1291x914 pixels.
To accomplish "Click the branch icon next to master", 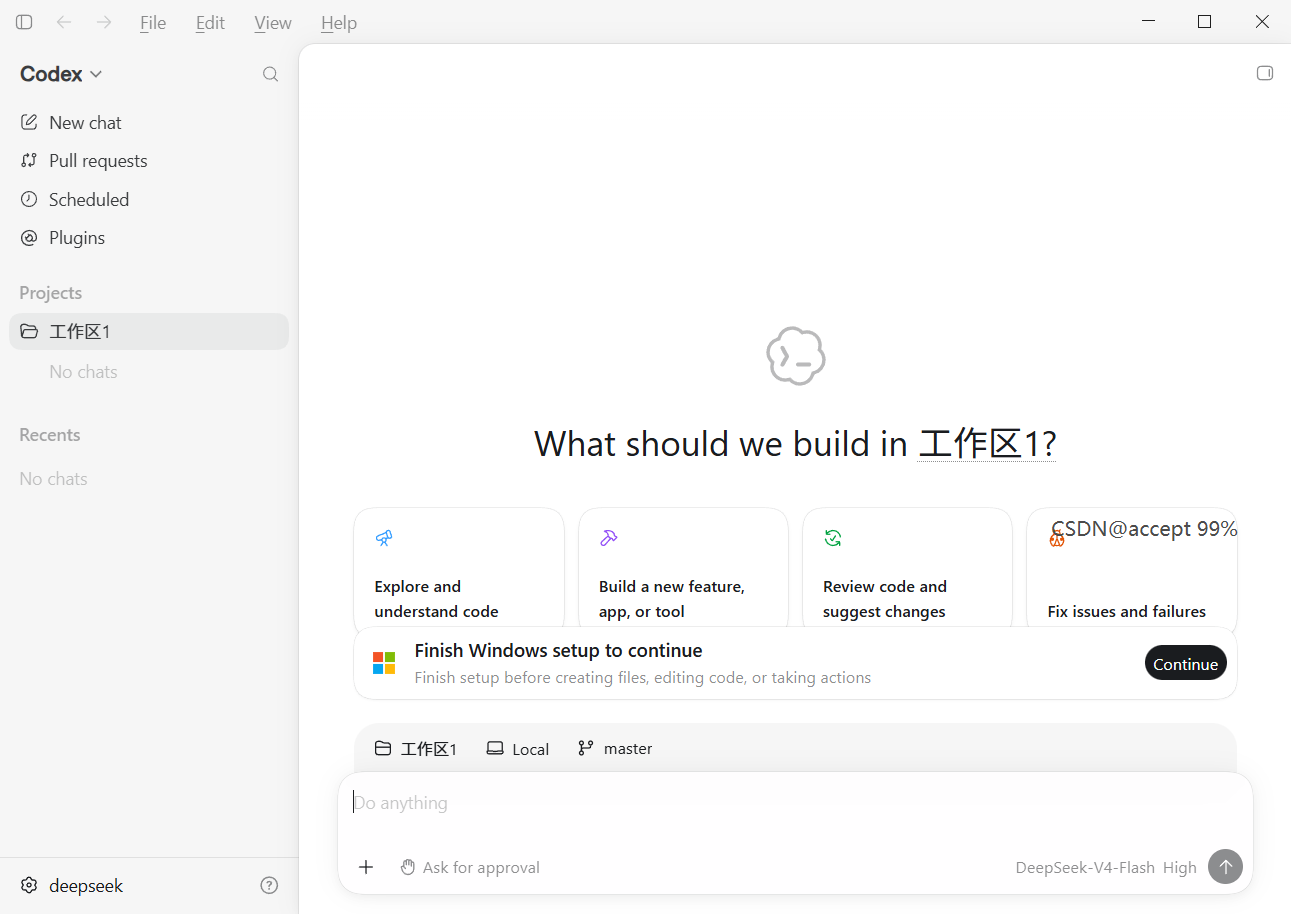I will tap(586, 748).
